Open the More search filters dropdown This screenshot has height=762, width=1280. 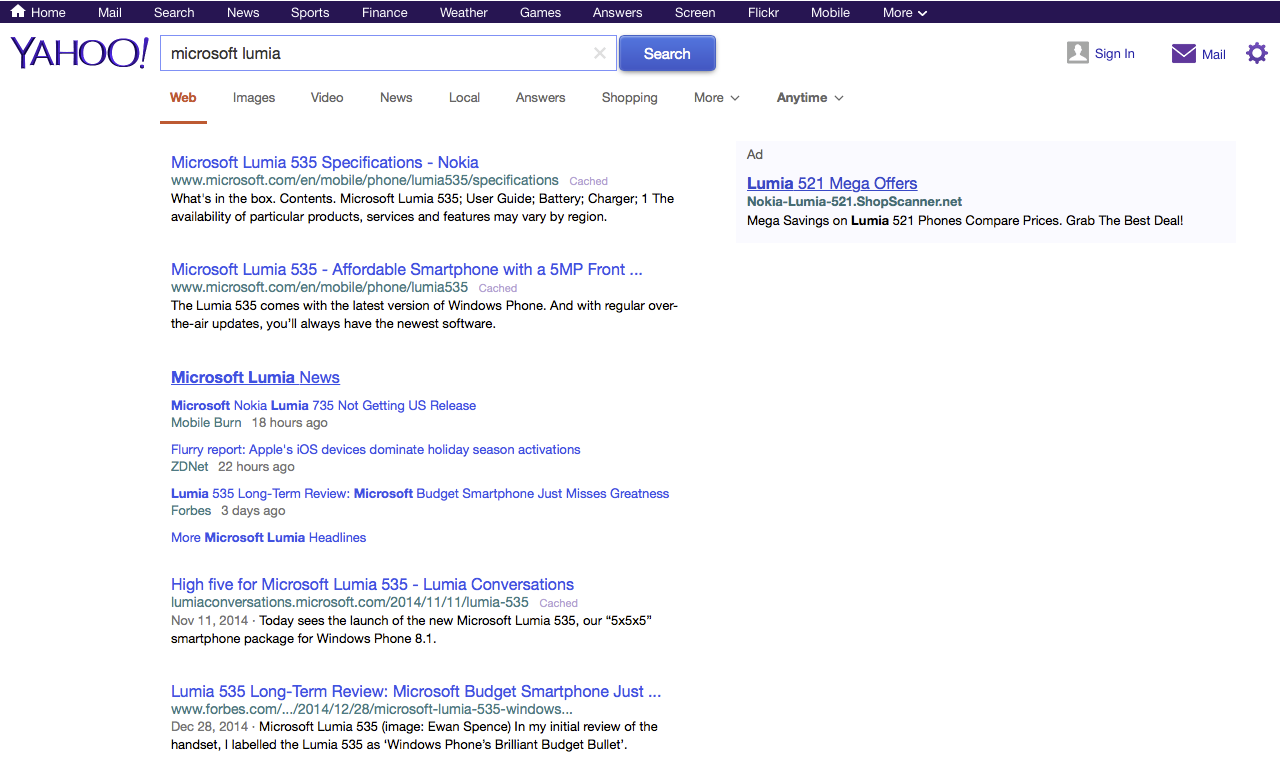(716, 98)
